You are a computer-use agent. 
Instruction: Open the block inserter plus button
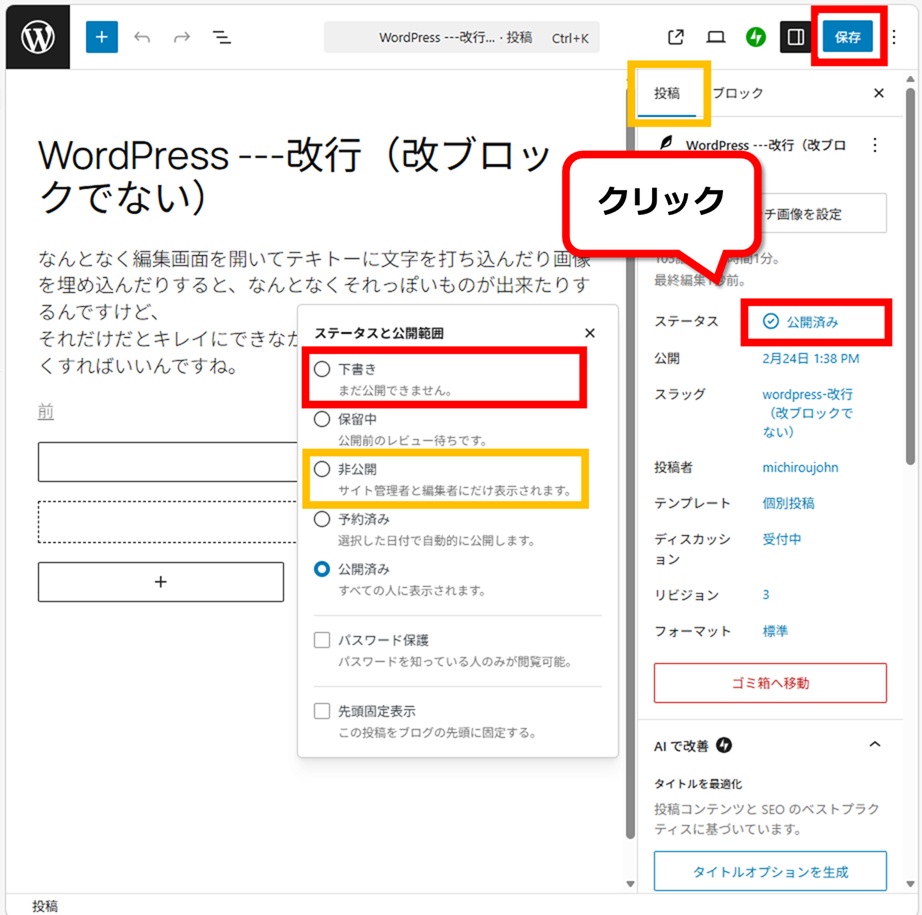pos(101,37)
